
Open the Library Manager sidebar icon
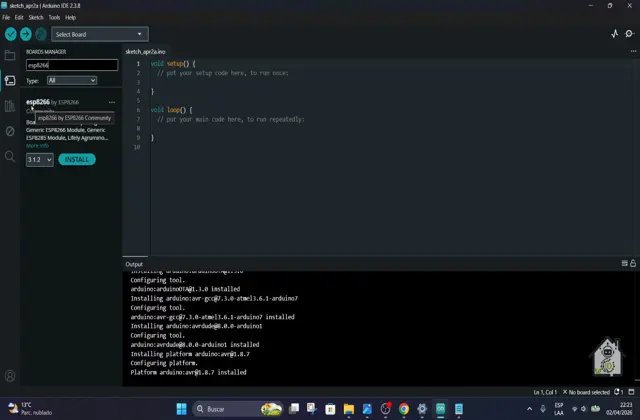pos(10,106)
